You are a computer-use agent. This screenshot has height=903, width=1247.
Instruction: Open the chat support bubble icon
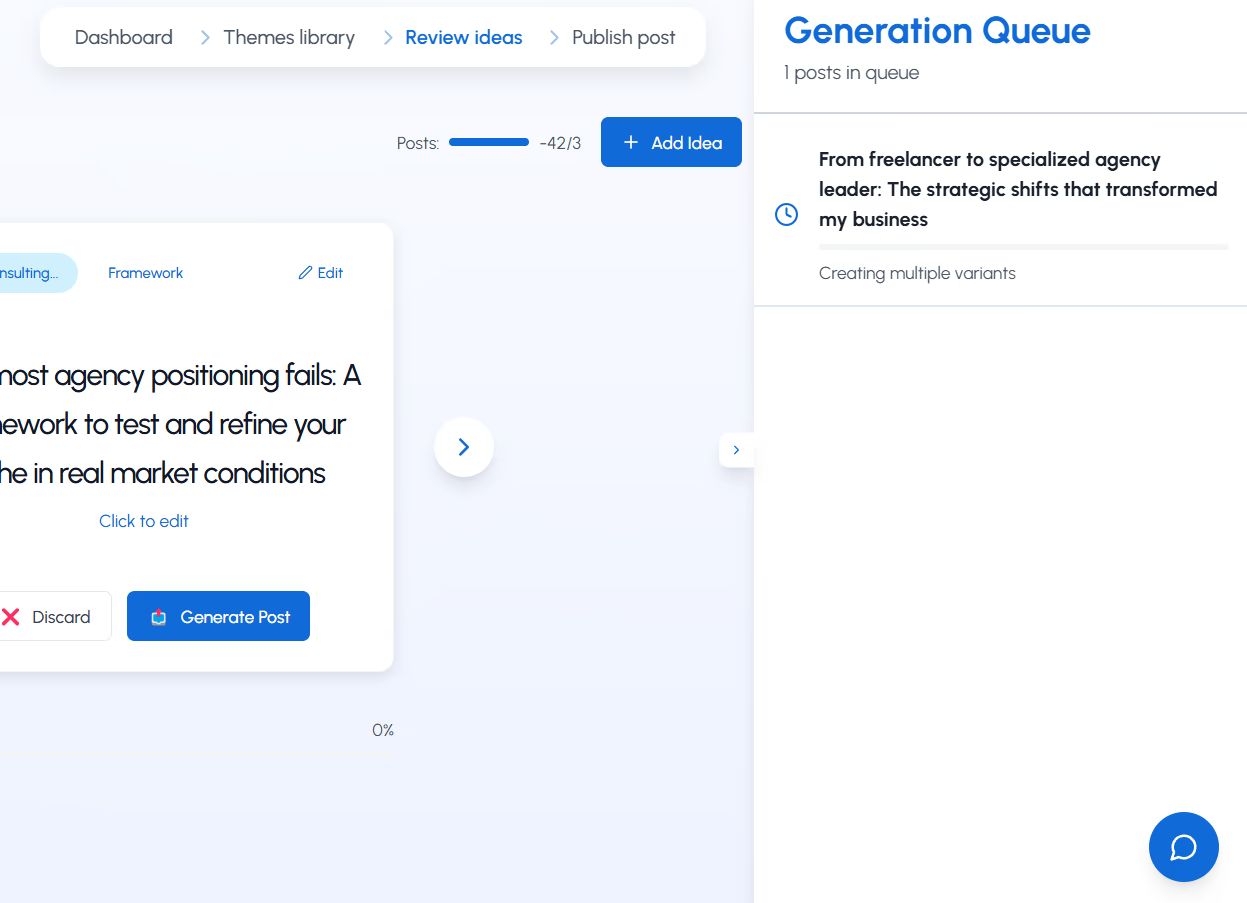pyautogui.click(x=1183, y=847)
